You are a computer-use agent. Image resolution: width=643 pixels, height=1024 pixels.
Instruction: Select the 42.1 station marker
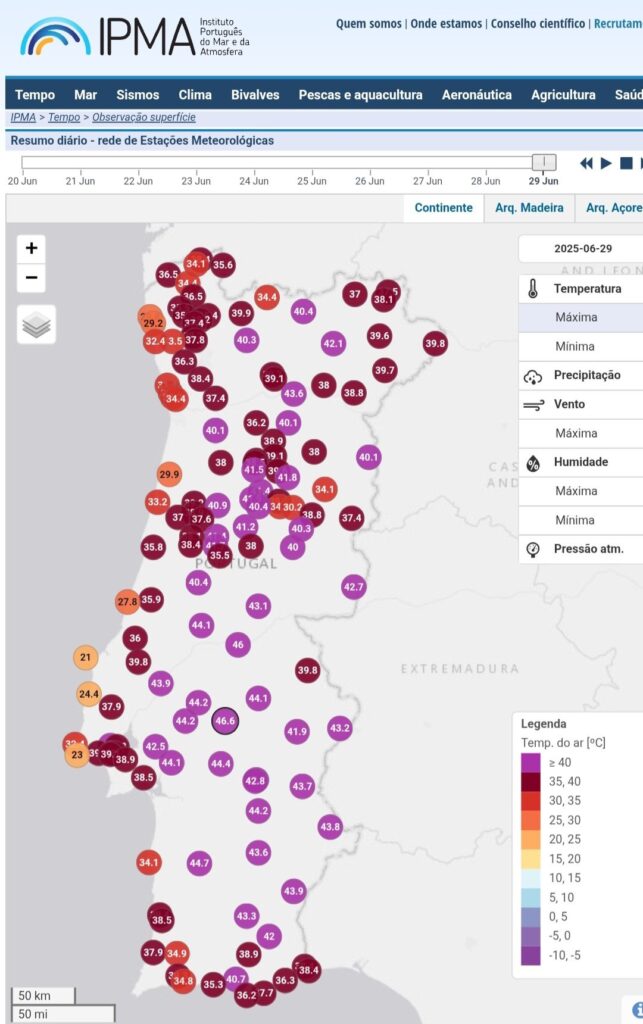pyautogui.click(x=333, y=344)
